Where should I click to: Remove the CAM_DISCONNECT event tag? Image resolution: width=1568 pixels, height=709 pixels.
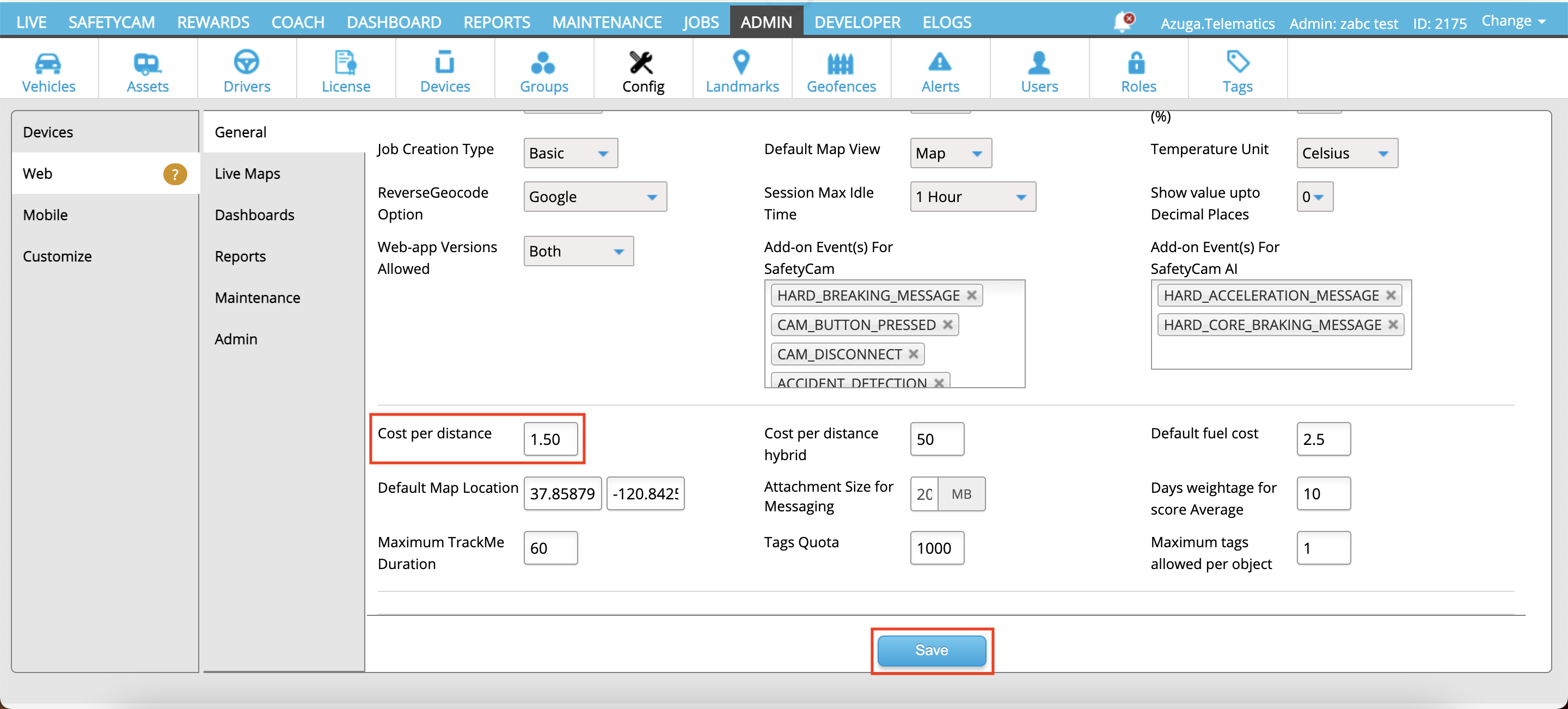(x=913, y=354)
